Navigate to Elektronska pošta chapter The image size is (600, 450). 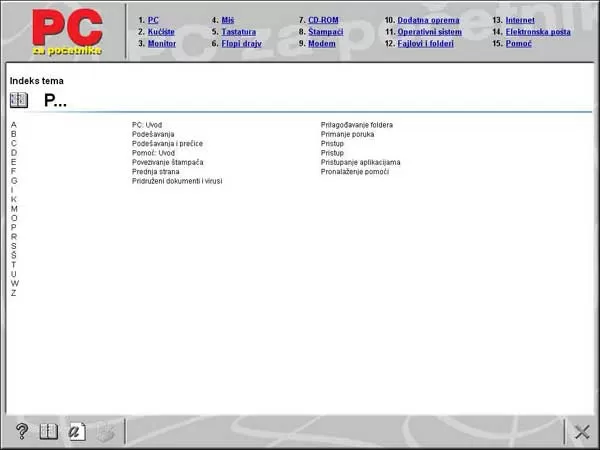pos(538,32)
